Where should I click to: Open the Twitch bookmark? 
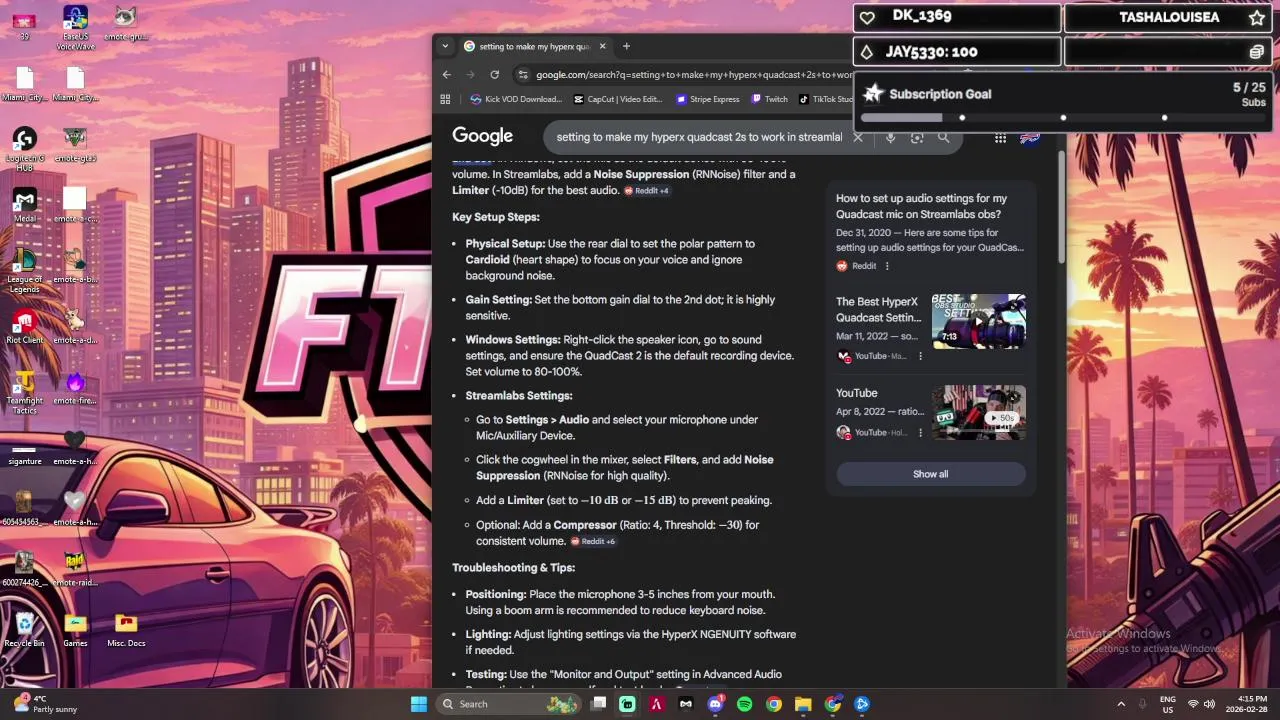(x=770, y=99)
